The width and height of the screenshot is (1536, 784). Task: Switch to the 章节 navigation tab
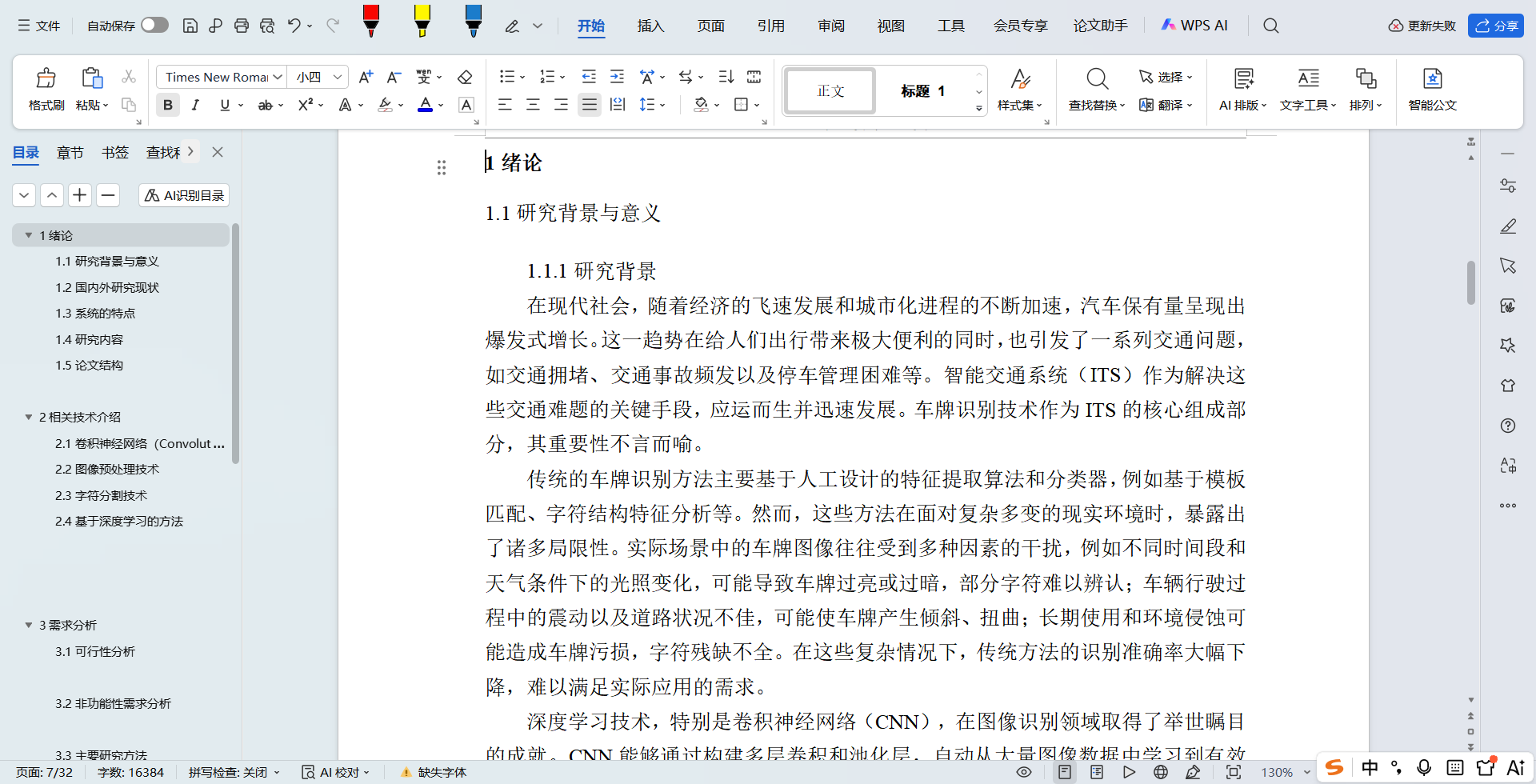[x=70, y=152]
